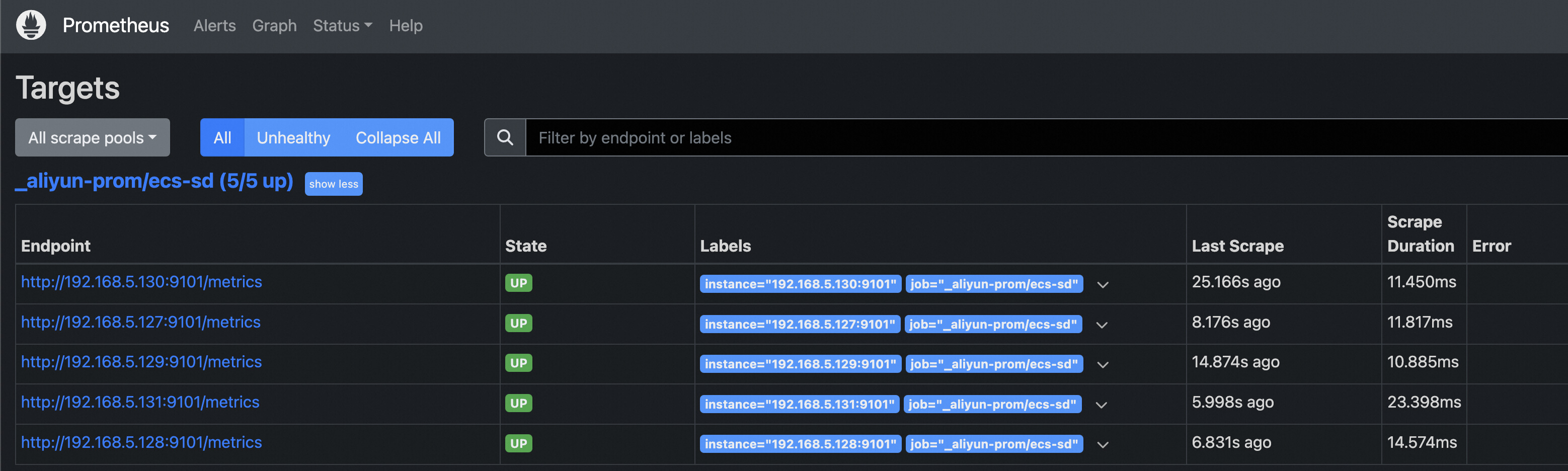Screen dimensions: 1568x471
Task: Open the 192.168.5.131:9101 metrics endpoint link
Action: click(x=140, y=402)
